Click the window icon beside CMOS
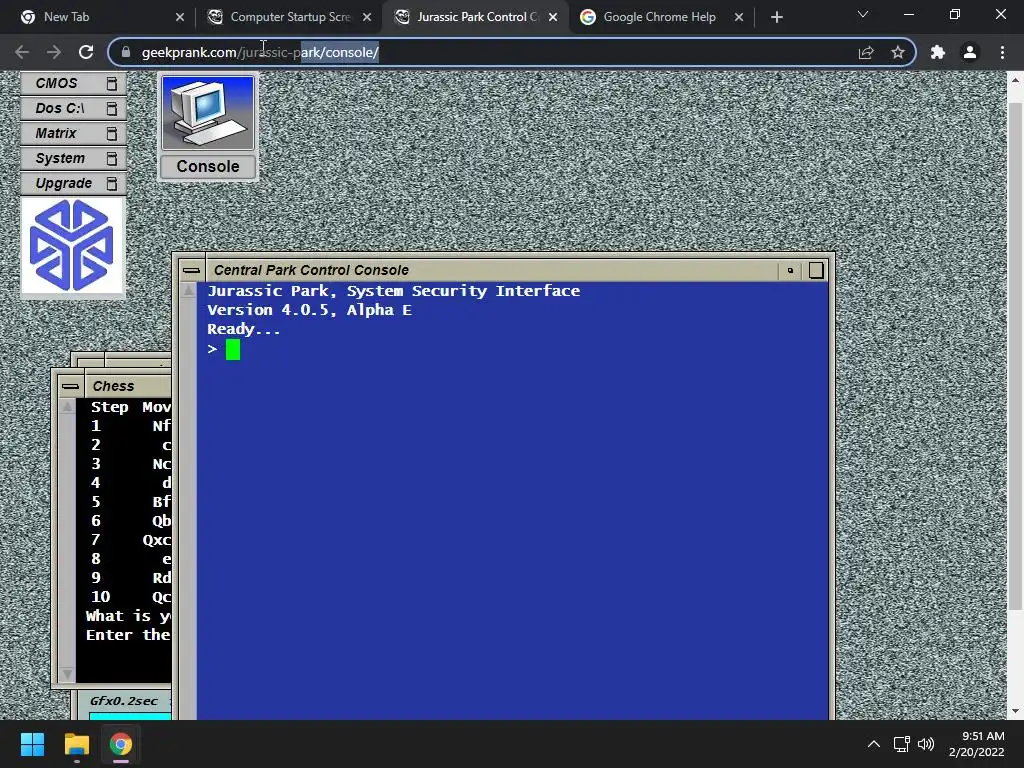This screenshot has height=768, width=1024. (x=112, y=84)
